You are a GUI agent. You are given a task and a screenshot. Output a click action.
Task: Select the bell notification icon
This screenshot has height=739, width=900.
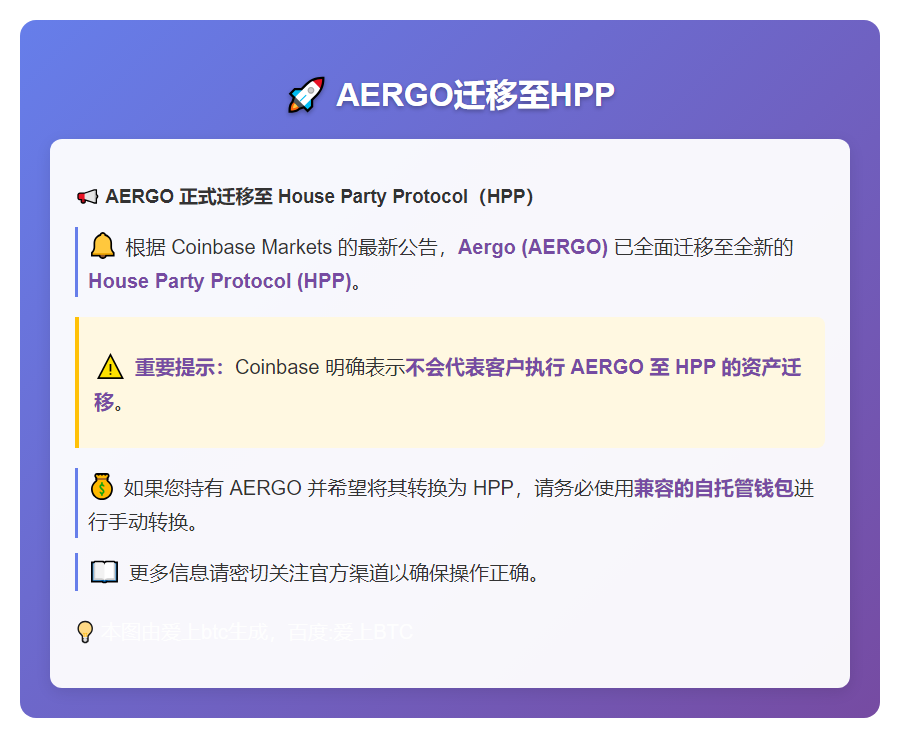[x=105, y=245]
